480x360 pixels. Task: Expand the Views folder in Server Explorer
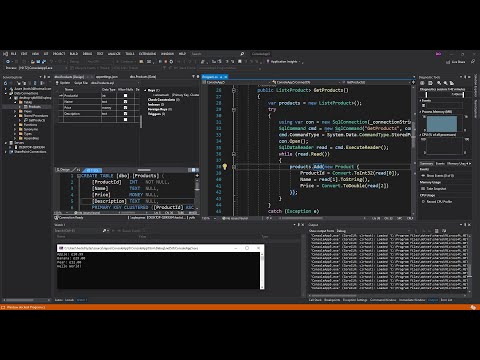pyautogui.click(x=15, y=111)
